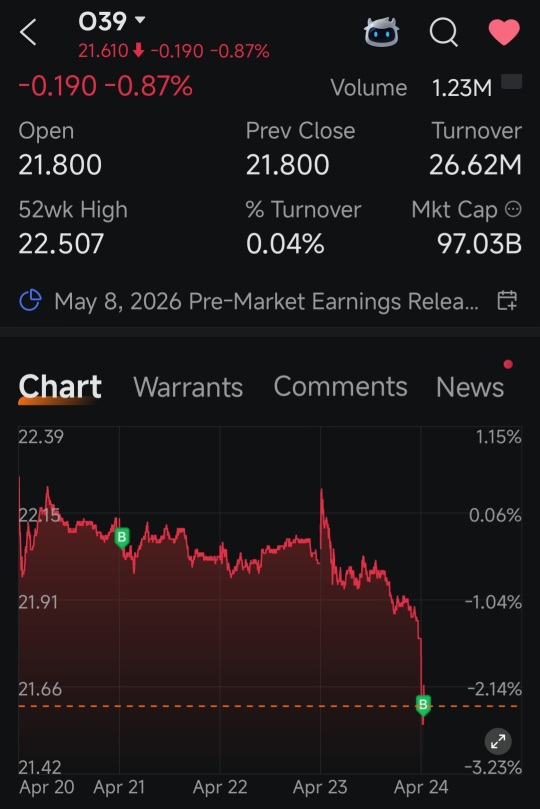This screenshot has height=809, width=540.
Task: Tap the Mkt Cap info icon
Action: click(x=513, y=209)
